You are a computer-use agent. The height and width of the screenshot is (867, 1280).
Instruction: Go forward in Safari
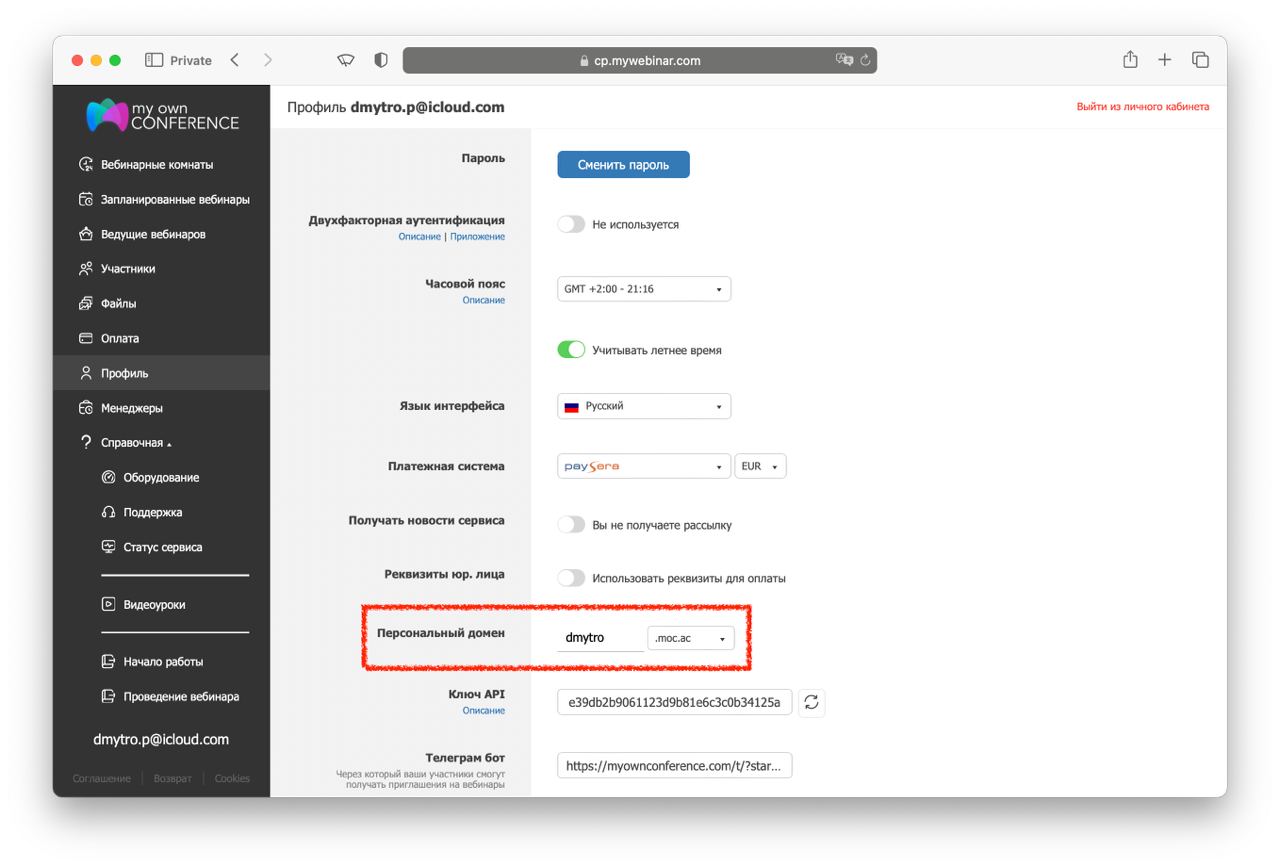(267, 60)
